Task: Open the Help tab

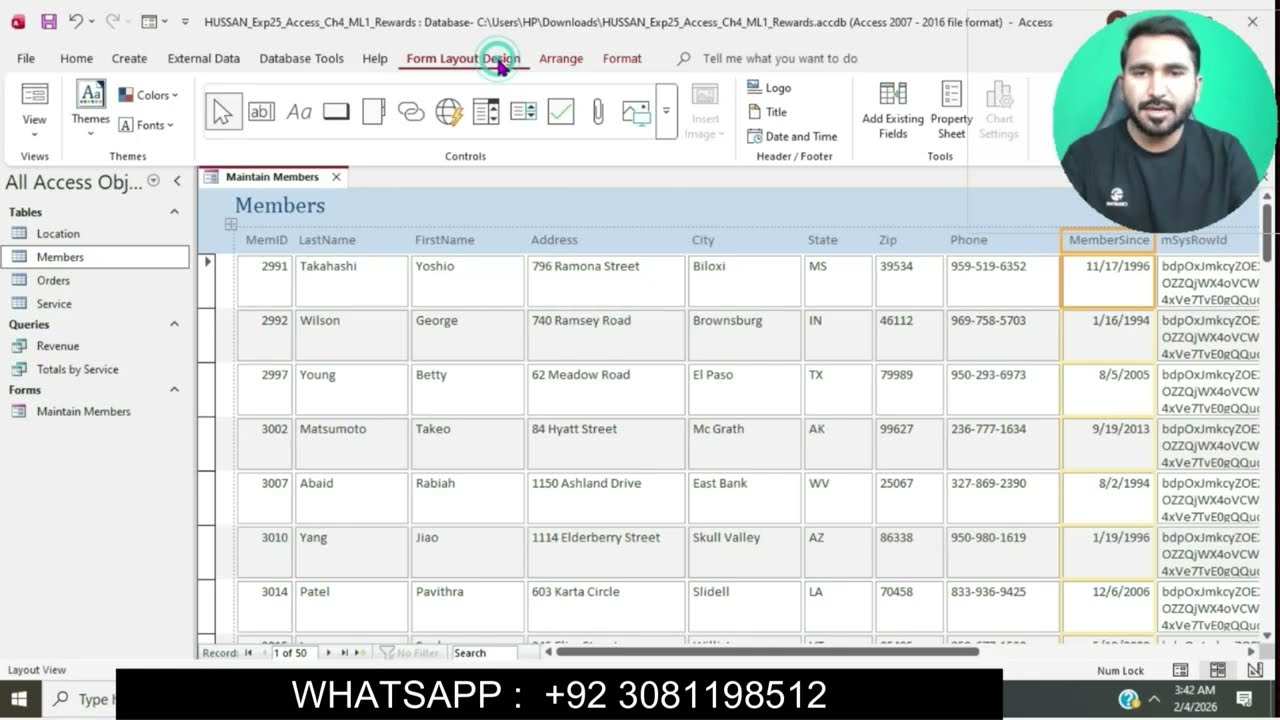Action: click(x=375, y=58)
